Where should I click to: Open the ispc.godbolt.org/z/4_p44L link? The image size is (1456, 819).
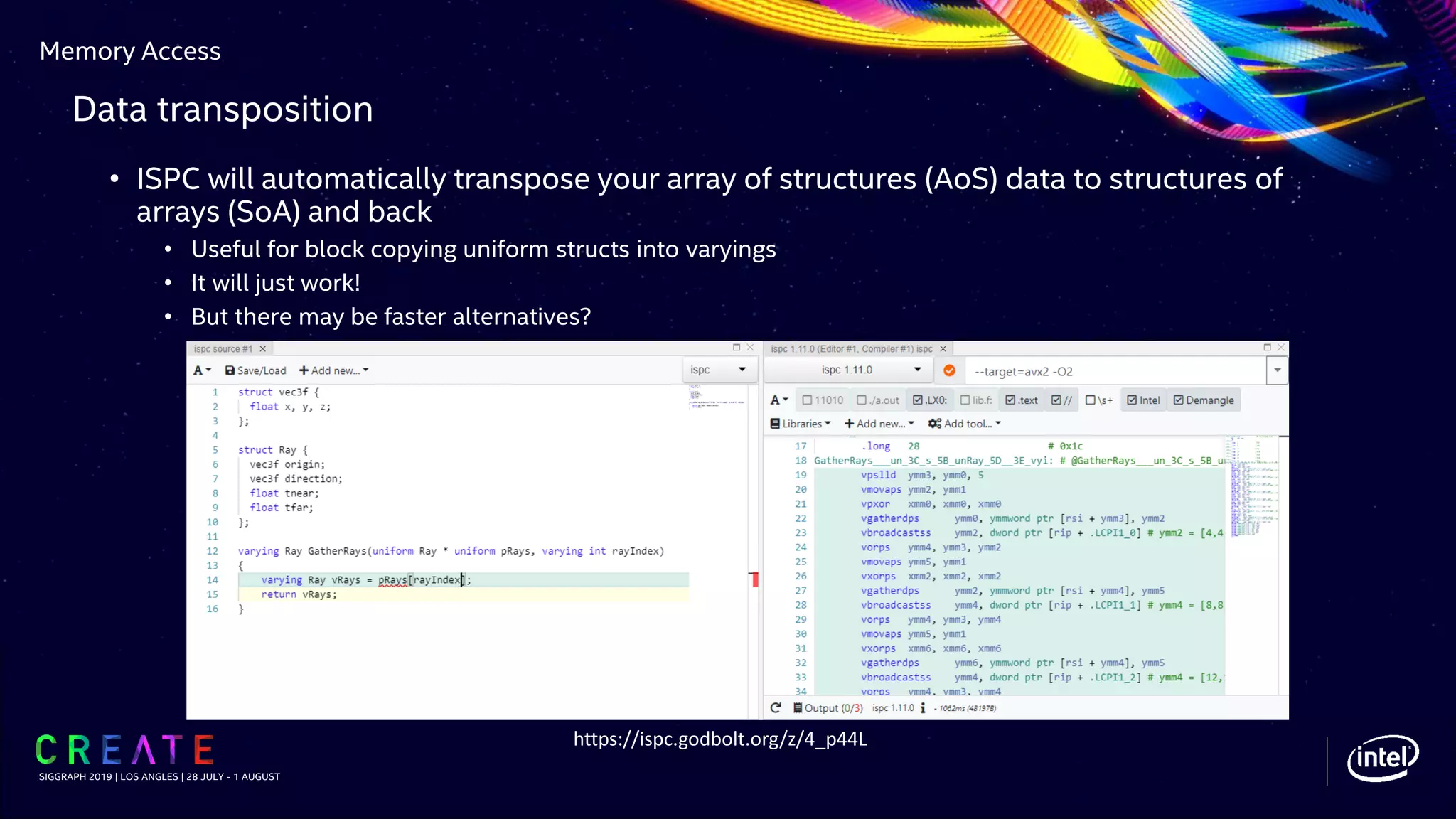(720, 739)
